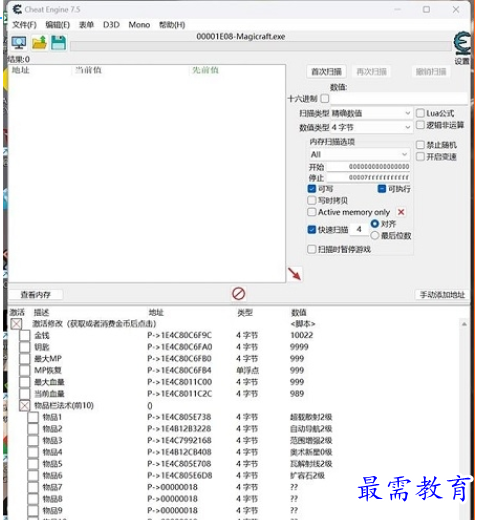Viewport: 479px width, 520px height.
Task: Toggle the 快速扫描 checkbox
Action: (x=312, y=230)
